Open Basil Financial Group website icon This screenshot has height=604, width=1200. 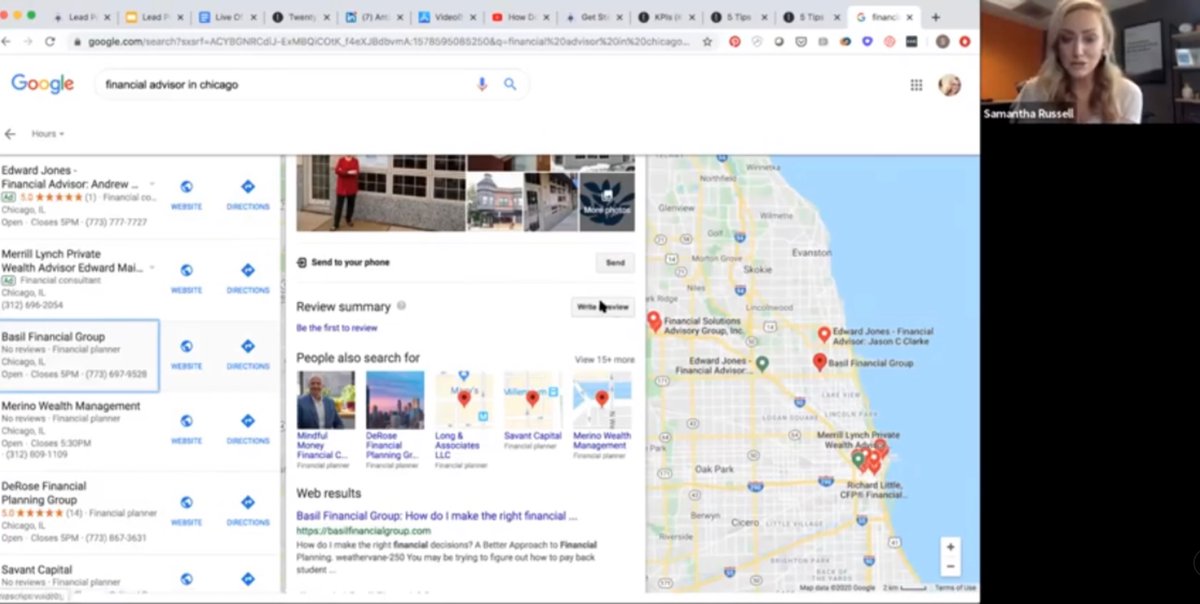point(186,354)
